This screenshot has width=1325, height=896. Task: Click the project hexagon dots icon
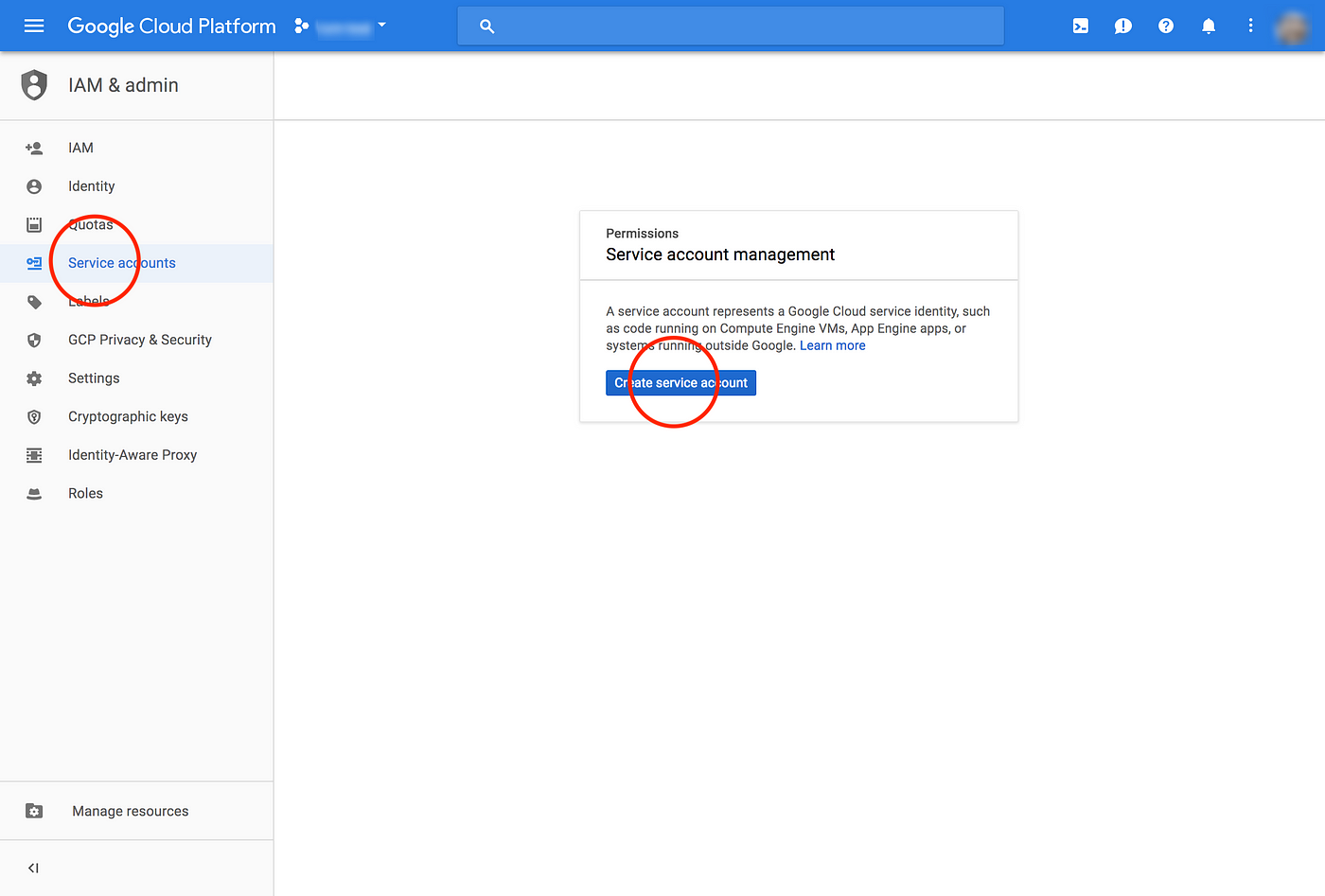(301, 26)
